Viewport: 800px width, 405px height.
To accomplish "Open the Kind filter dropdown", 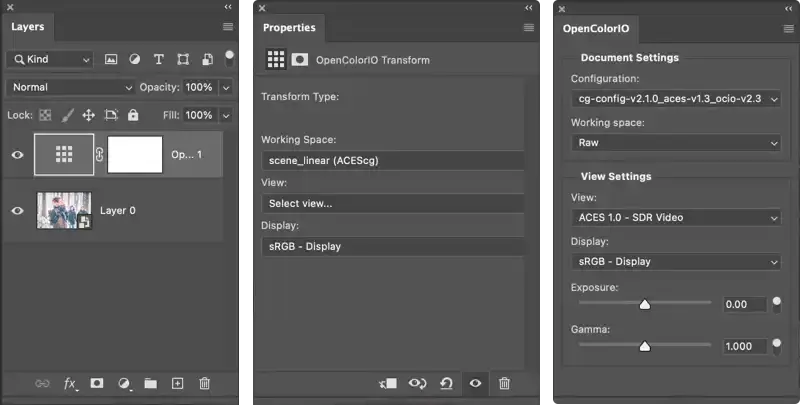I will click(x=50, y=60).
